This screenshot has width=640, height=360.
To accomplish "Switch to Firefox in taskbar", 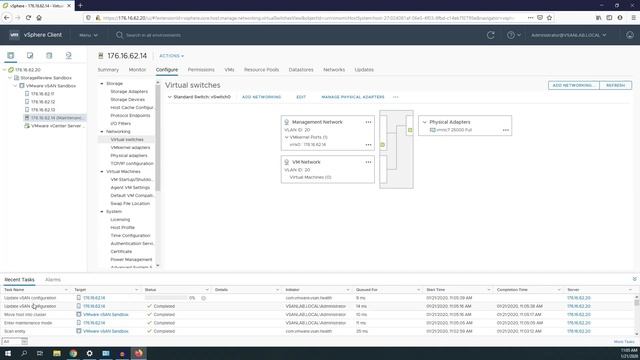I will point(138,353).
